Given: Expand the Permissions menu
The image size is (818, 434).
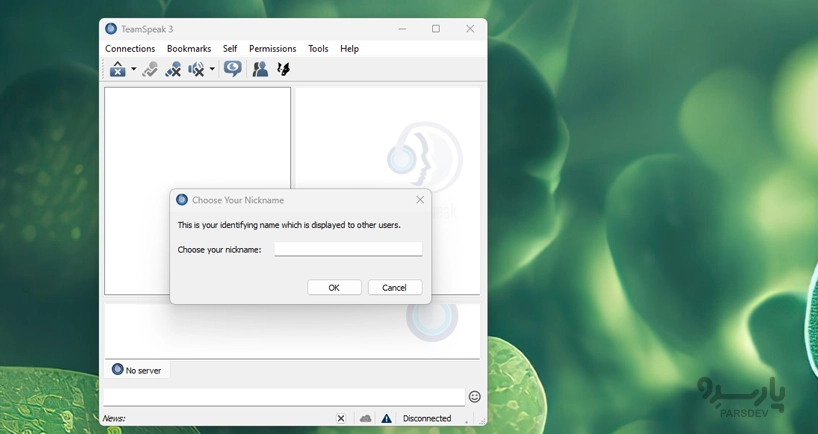Looking at the screenshot, I should pyautogui.click(x=272, y=48).
